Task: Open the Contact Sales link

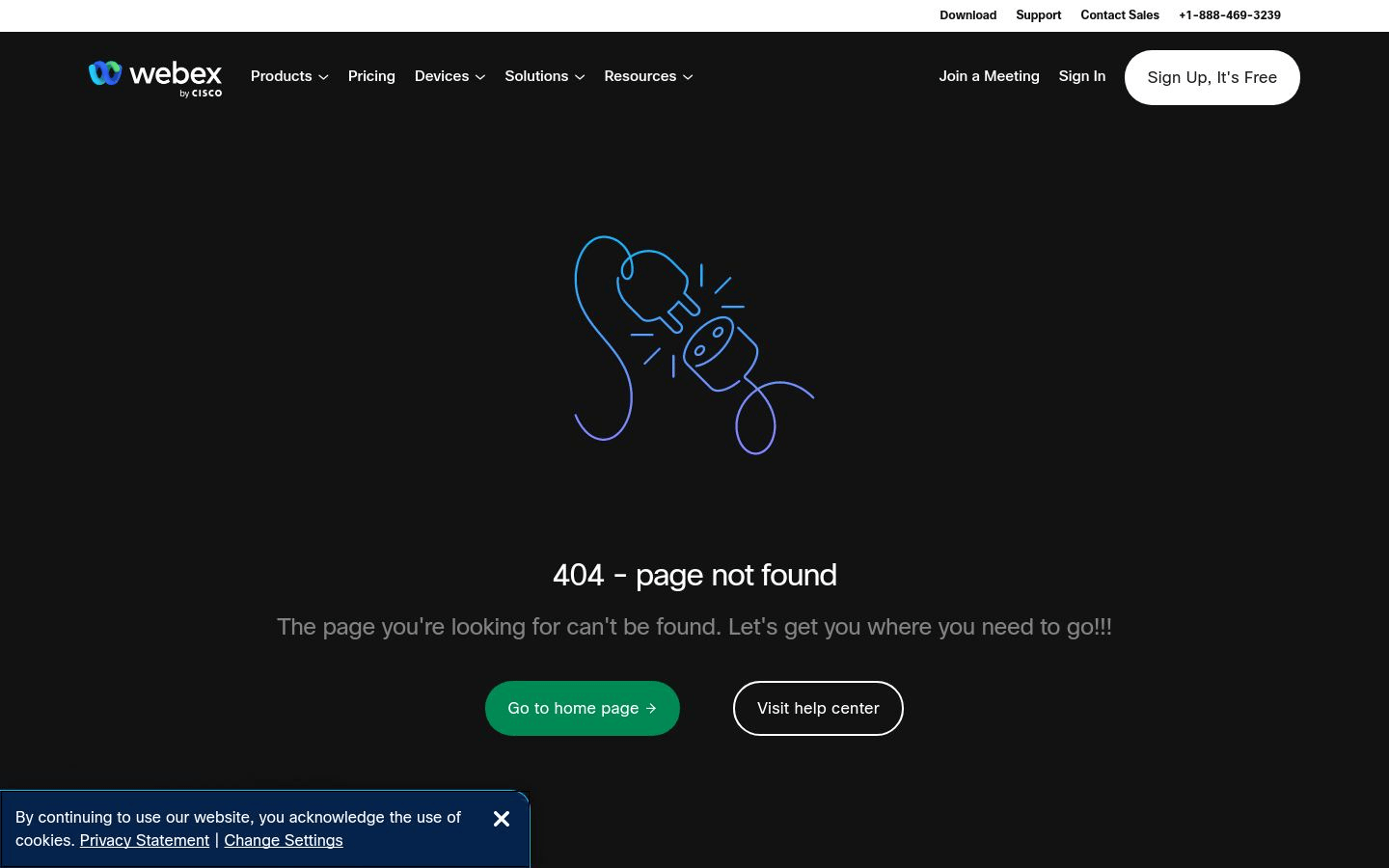Action: point(1119,15)
